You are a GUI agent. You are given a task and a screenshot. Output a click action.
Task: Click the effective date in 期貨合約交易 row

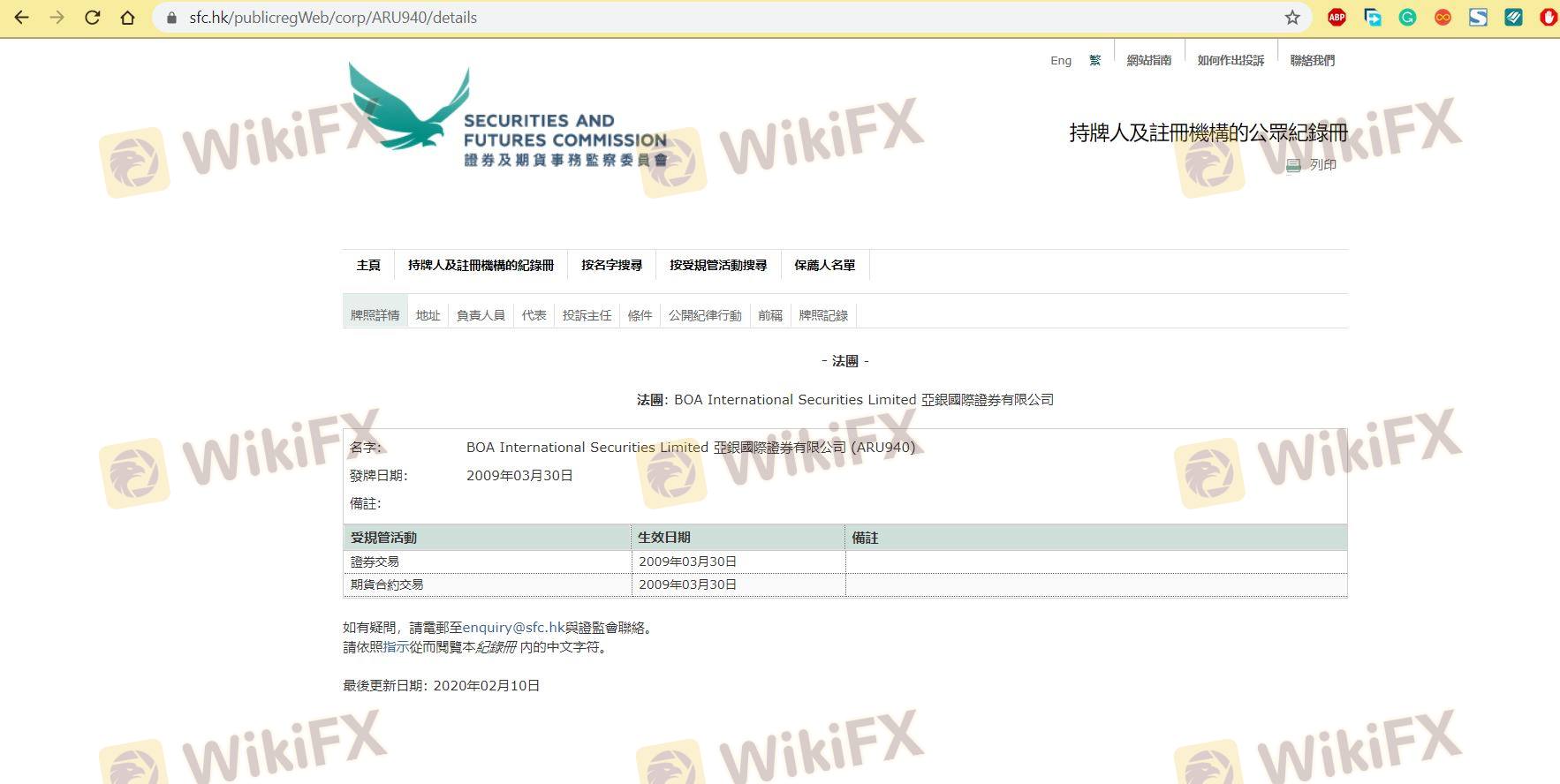tap(688, 584)
